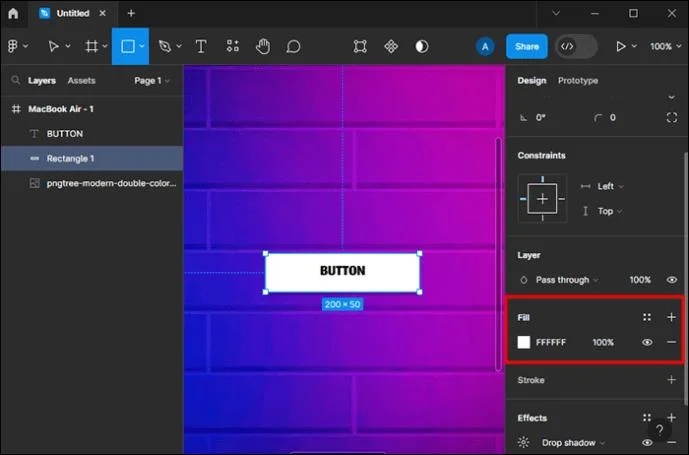Select the Frame tool

click(91, 46)
